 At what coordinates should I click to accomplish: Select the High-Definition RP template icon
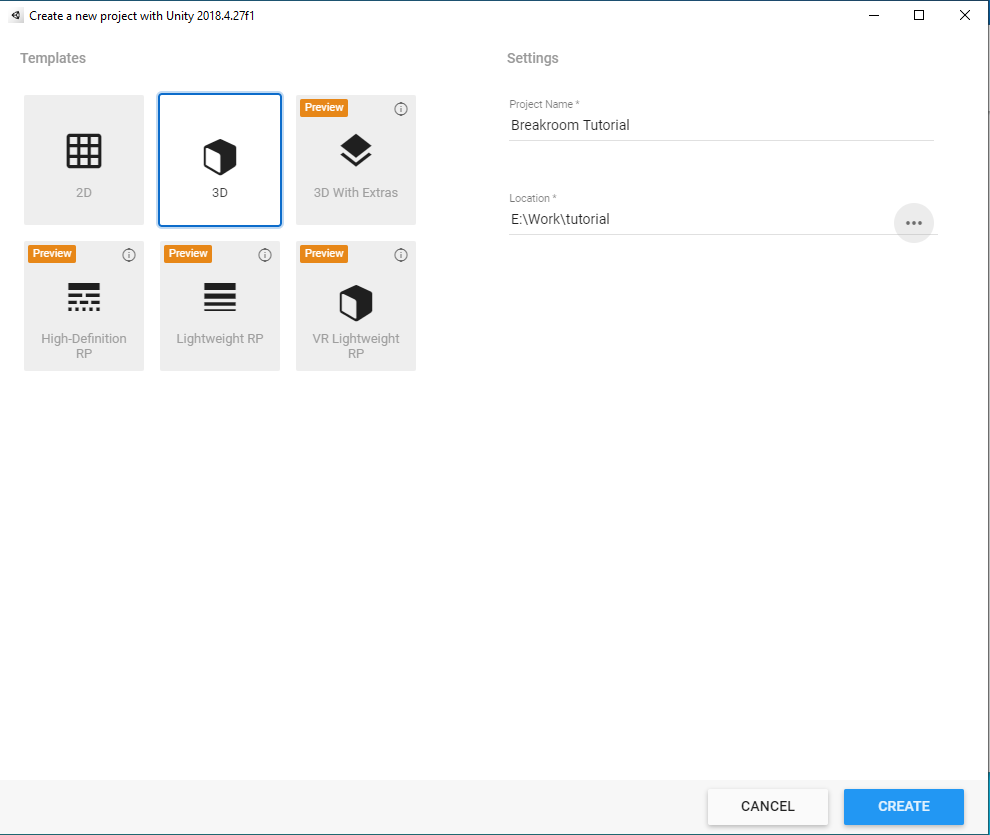pos(84,297)
